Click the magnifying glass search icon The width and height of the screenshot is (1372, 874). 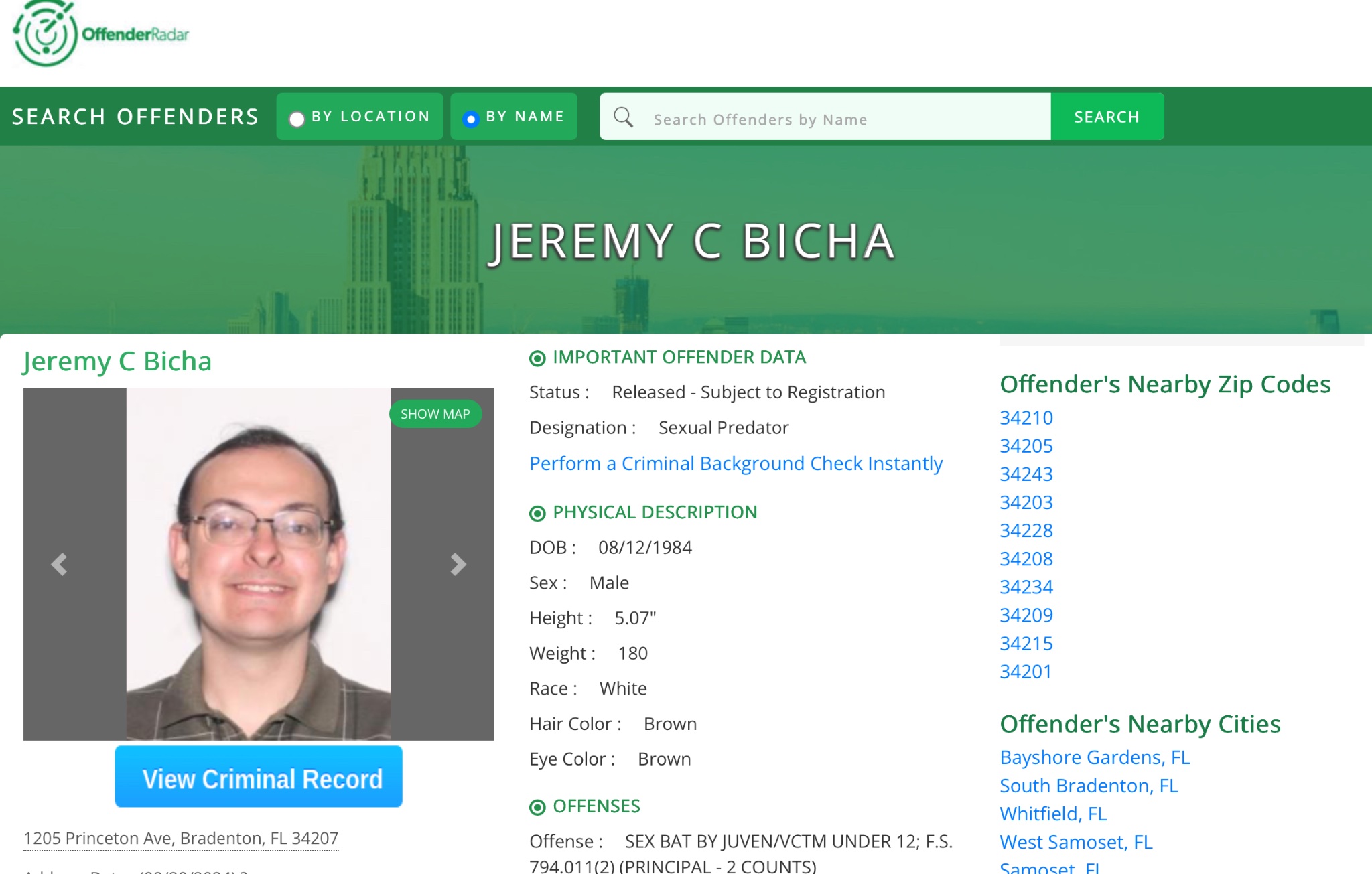point(623,117)
